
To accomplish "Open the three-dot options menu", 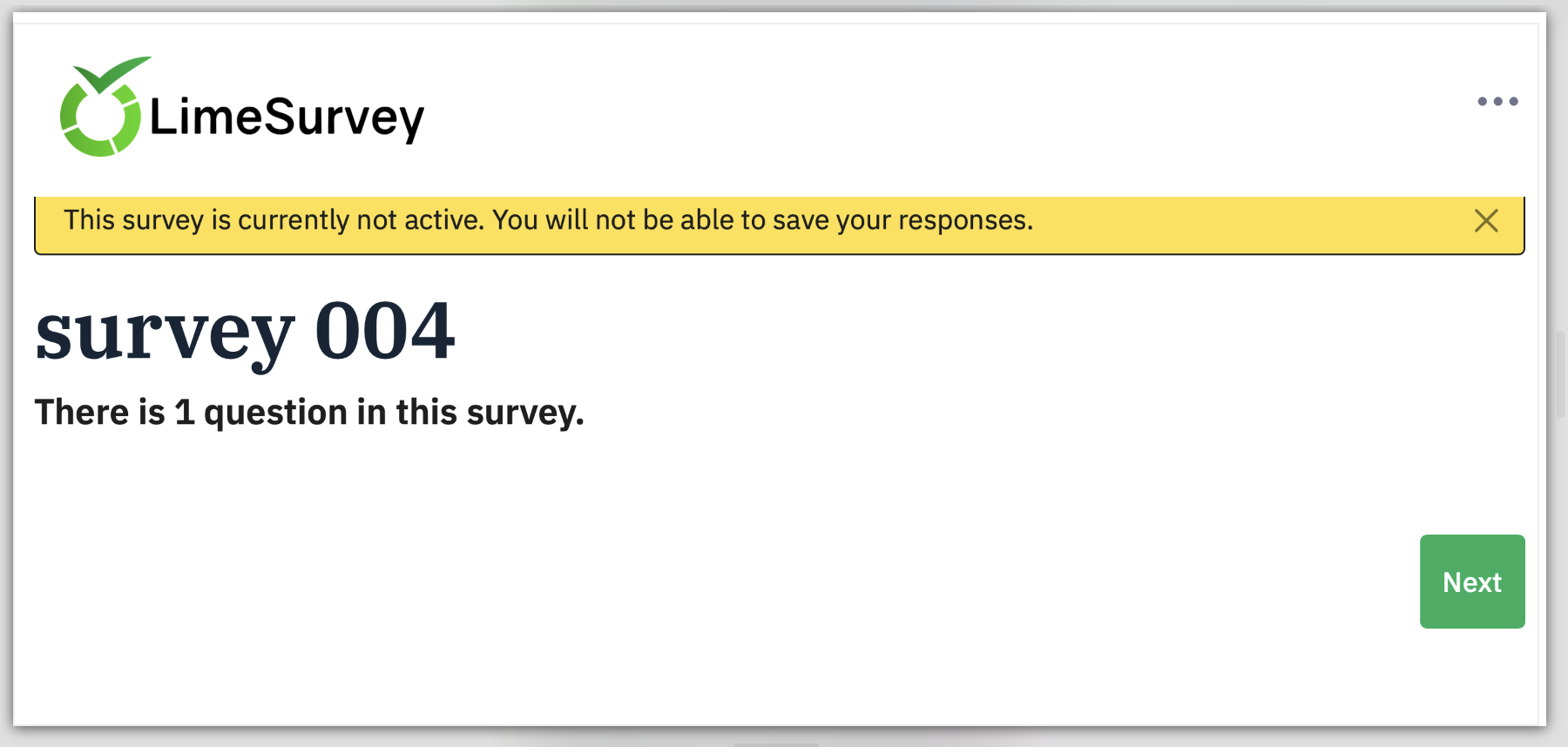I will point(1497,102).
